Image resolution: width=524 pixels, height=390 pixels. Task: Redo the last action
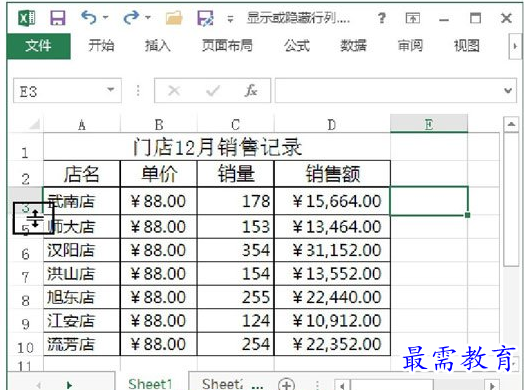131,17
